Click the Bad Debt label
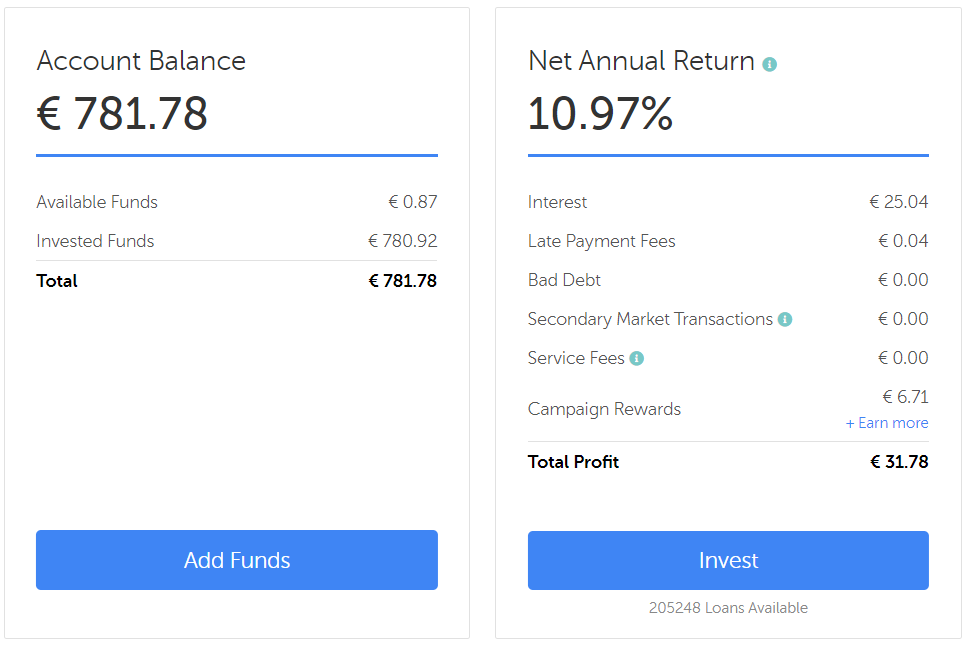Image resolution: width=965 pixels, height=645 pixels. (x=564, y=280)
